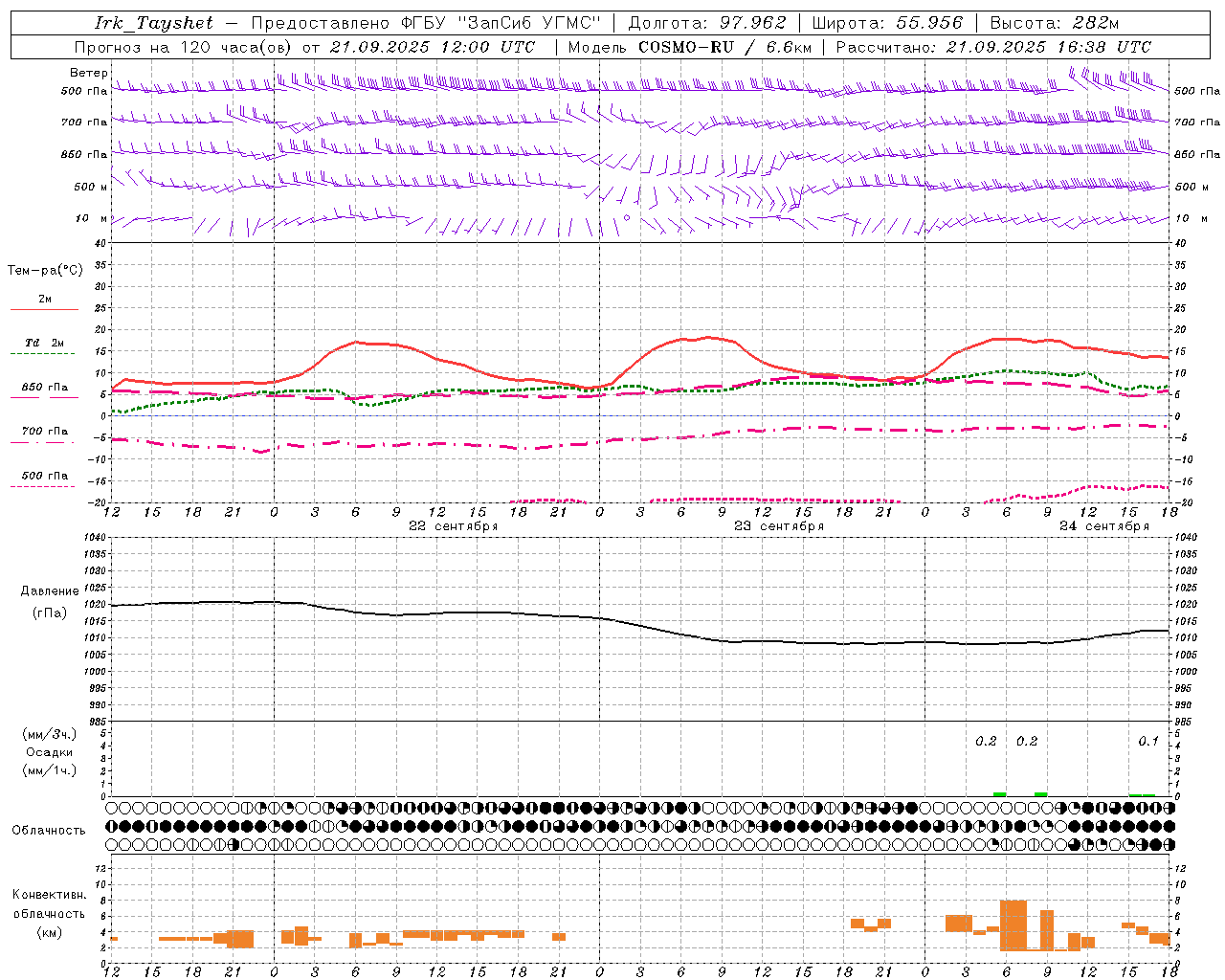The width and height of the screenshot is (1225, 980).
Task: Click the '500 гПа' temperature legend entry
Action: click(x=45, y=476)
